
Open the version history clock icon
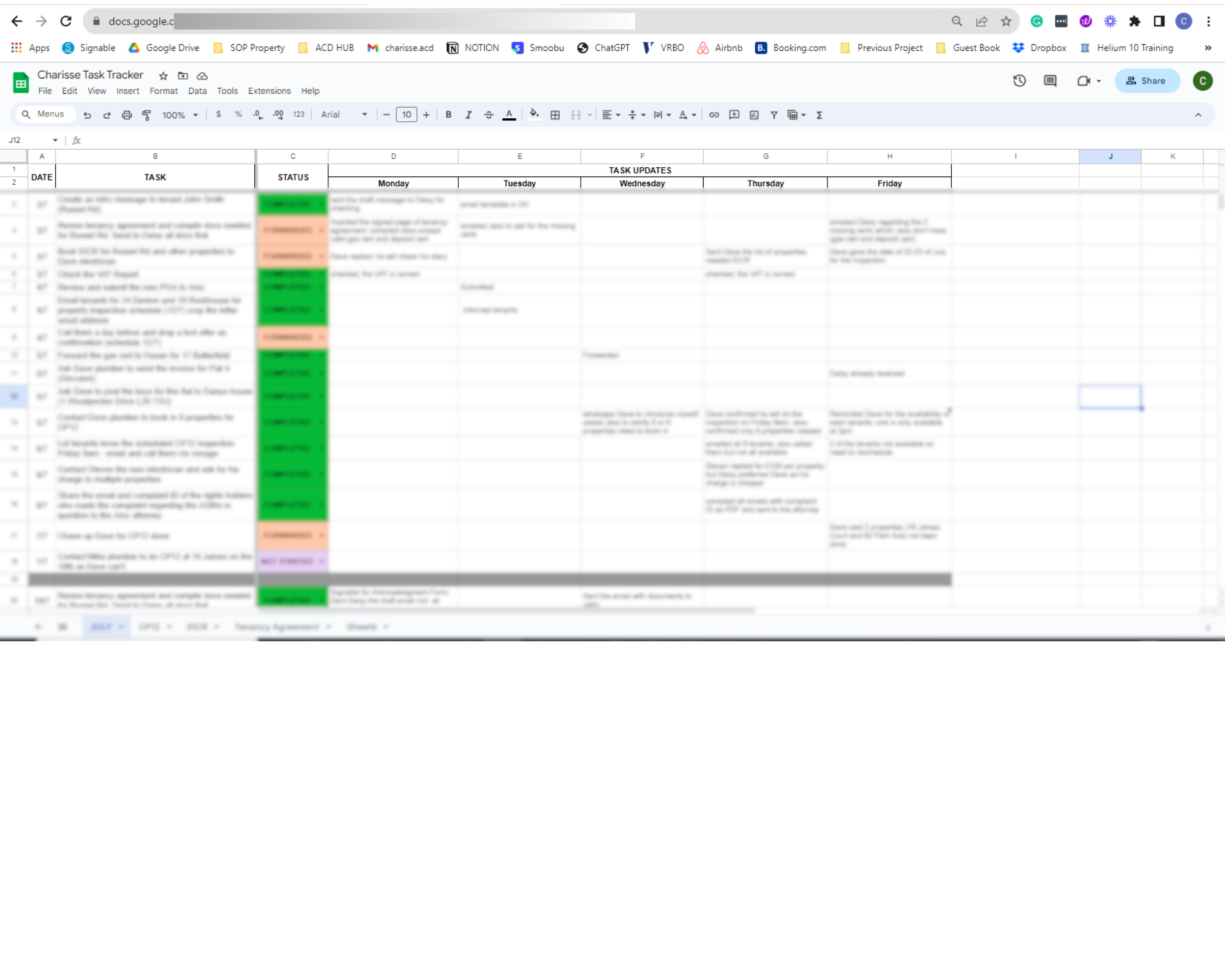(x=1019, y=81)
